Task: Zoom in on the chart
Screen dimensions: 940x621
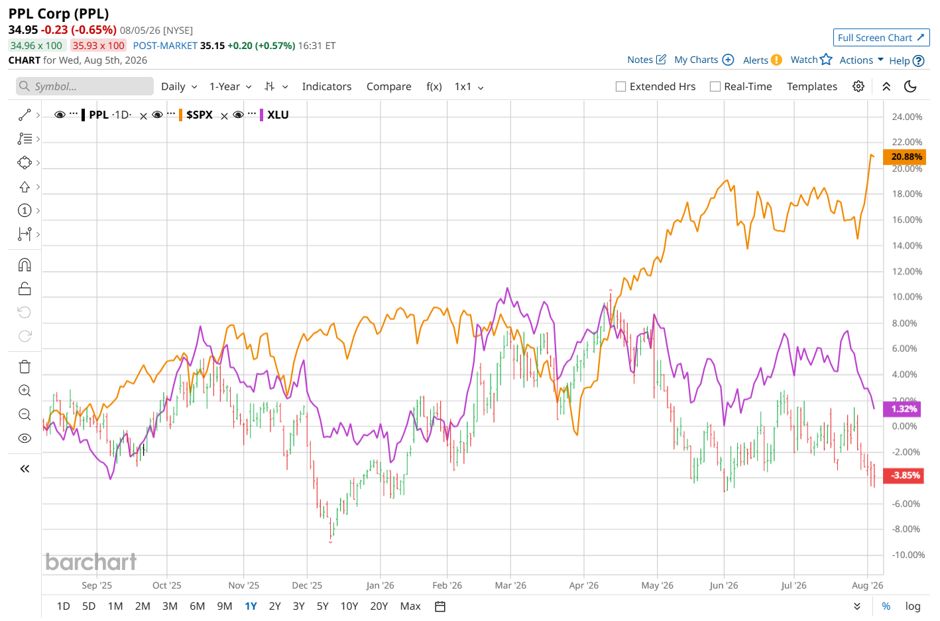Action: 25,391
